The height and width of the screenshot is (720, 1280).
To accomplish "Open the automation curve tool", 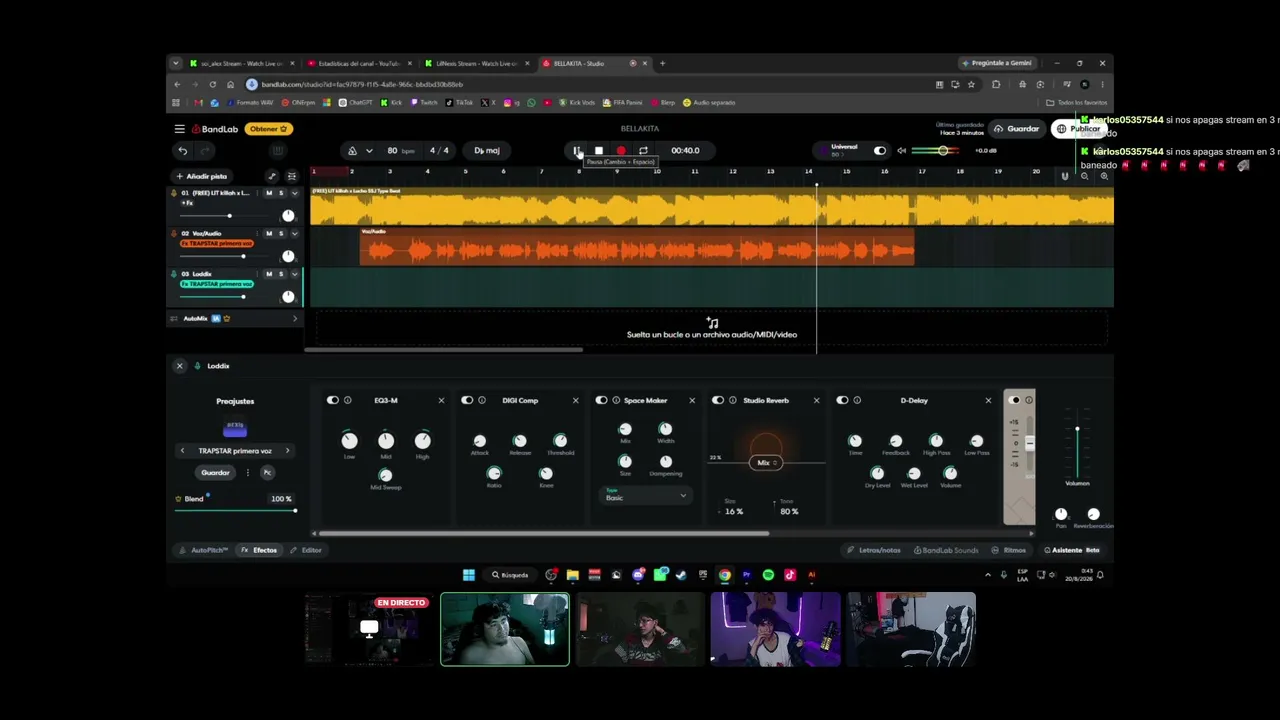I will 271,176.
